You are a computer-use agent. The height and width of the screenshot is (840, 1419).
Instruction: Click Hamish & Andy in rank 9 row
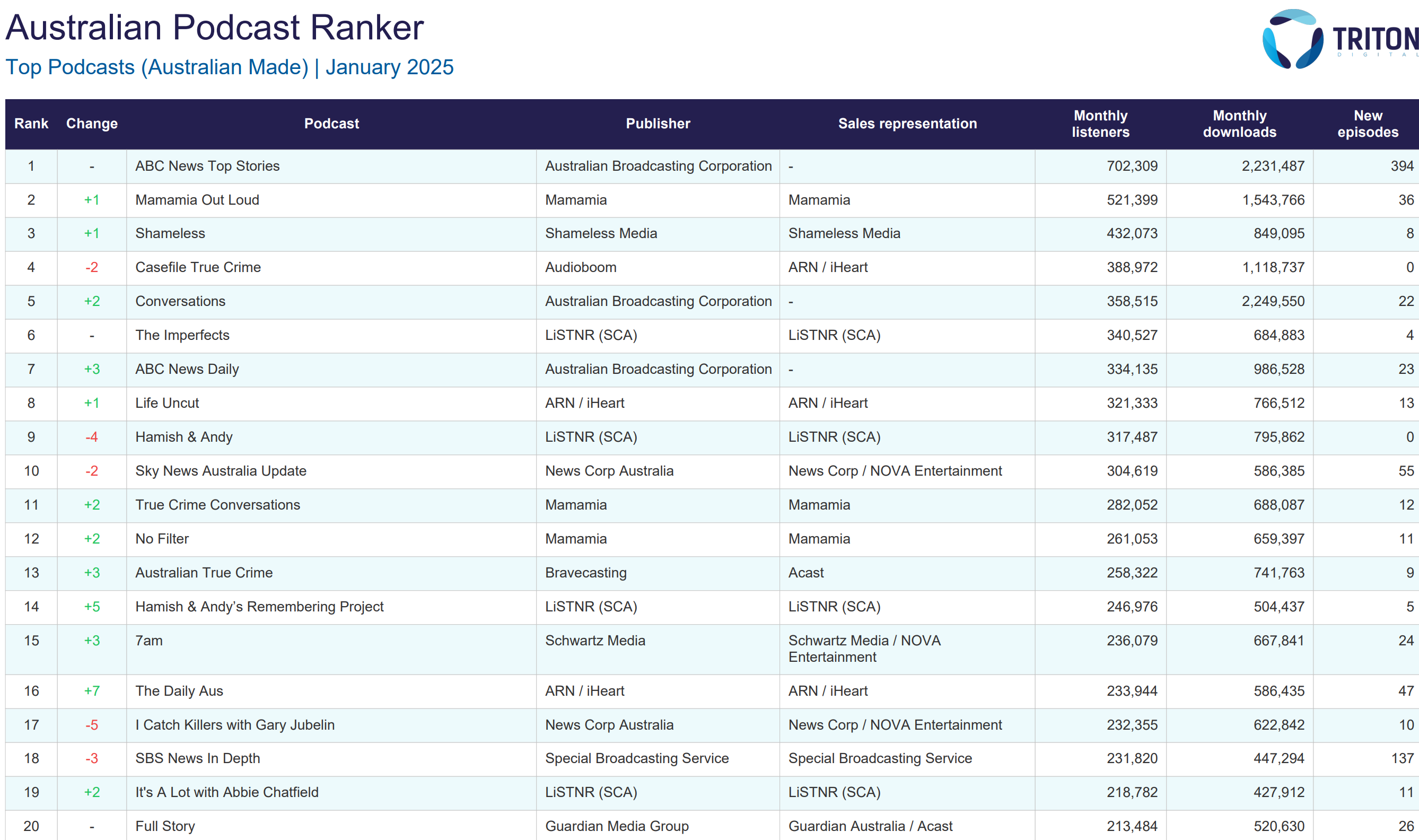pyautogui.click(x=184, y=437)
